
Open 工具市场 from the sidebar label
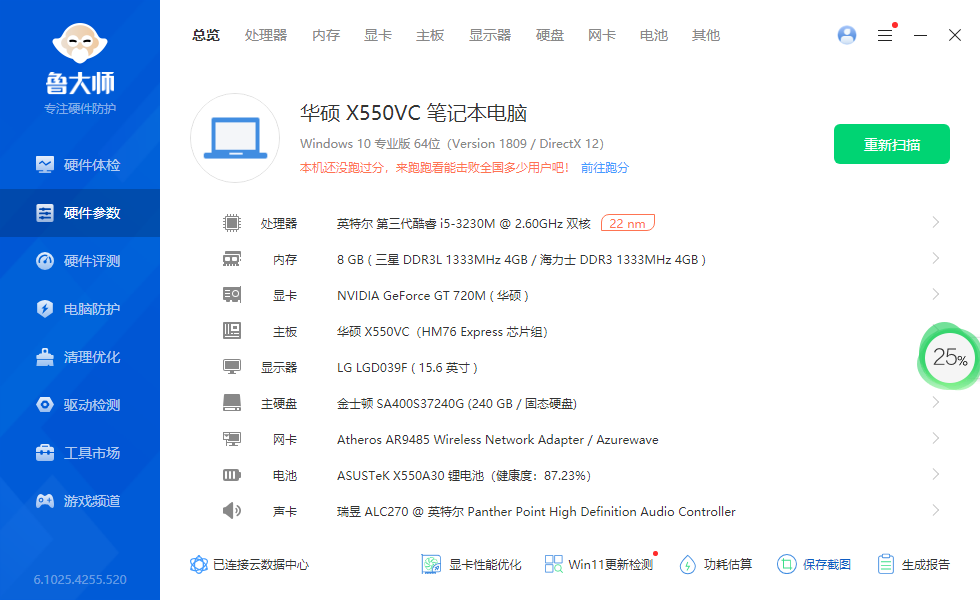(x=92, y=453)
